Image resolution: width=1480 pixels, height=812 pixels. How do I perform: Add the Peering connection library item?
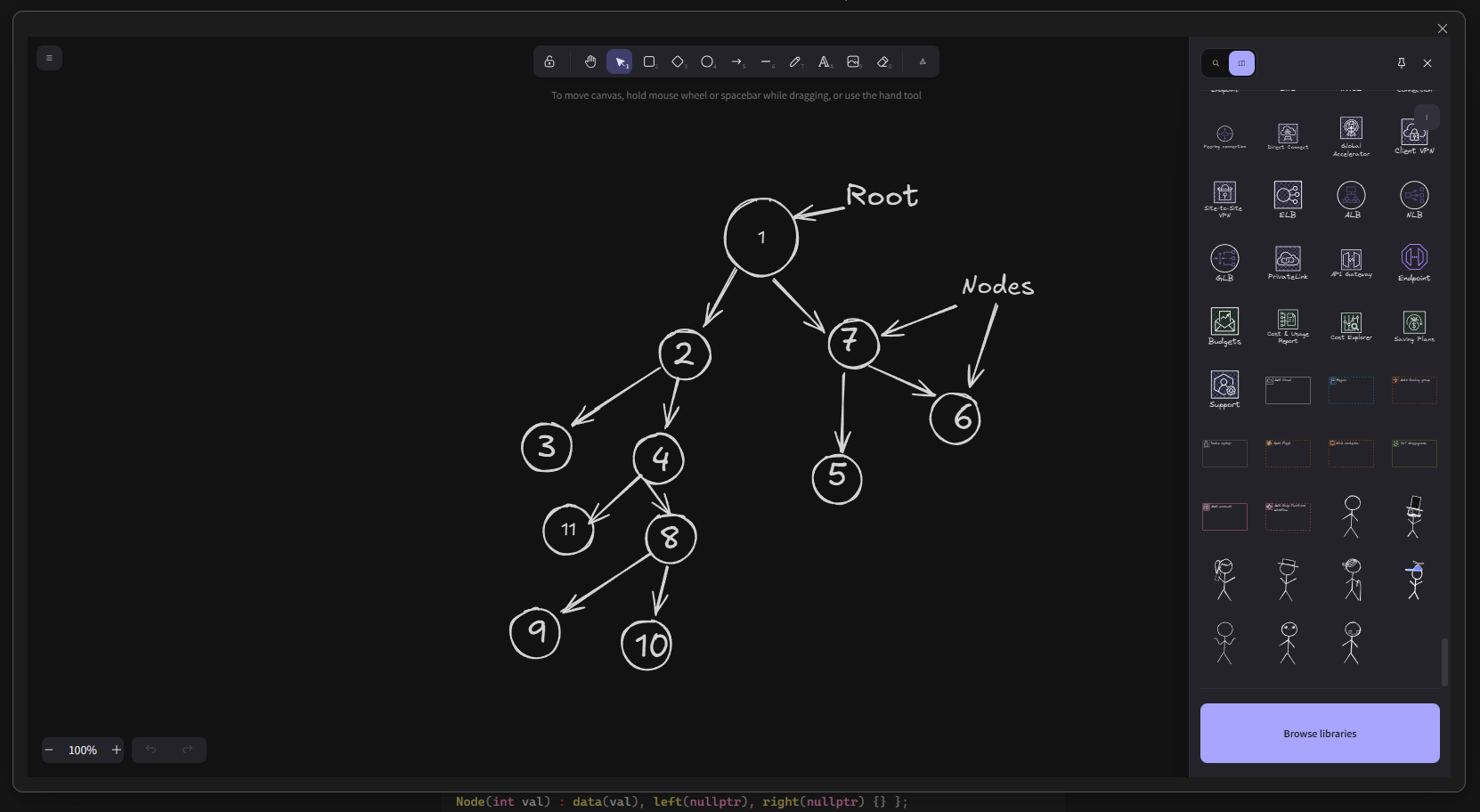(1224, 136)
